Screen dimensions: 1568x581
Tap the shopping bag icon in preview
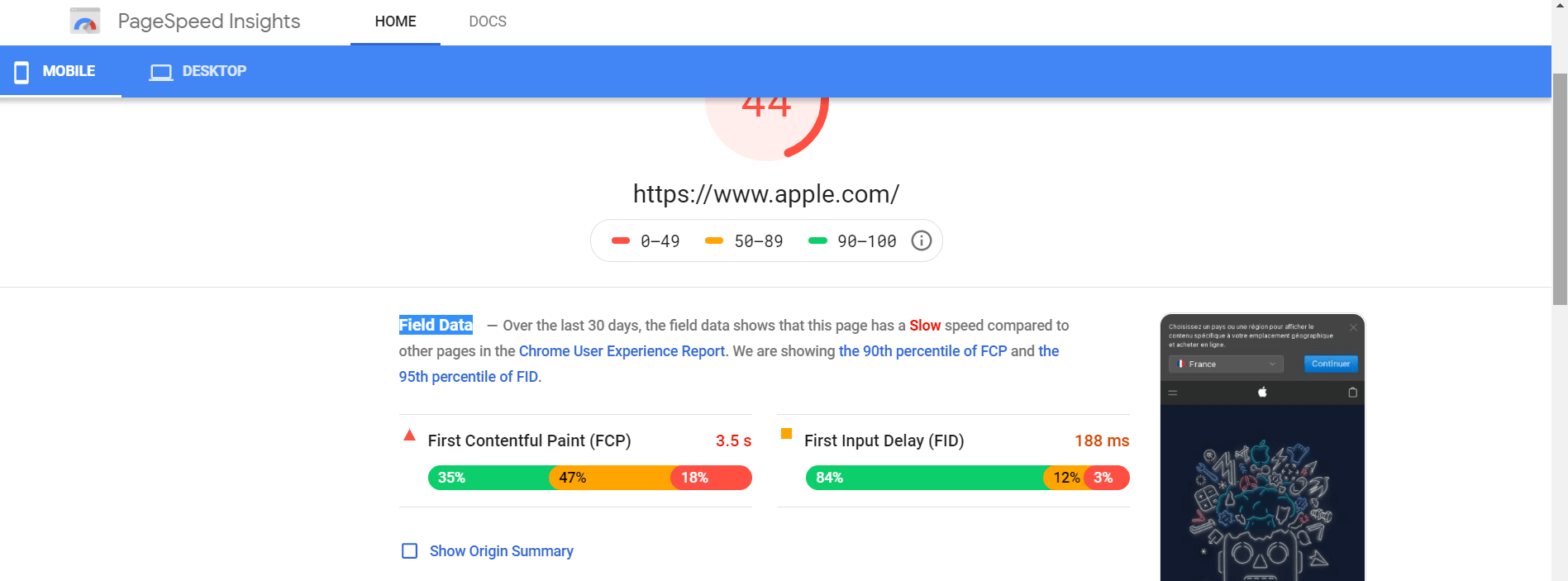[1352, 392]
